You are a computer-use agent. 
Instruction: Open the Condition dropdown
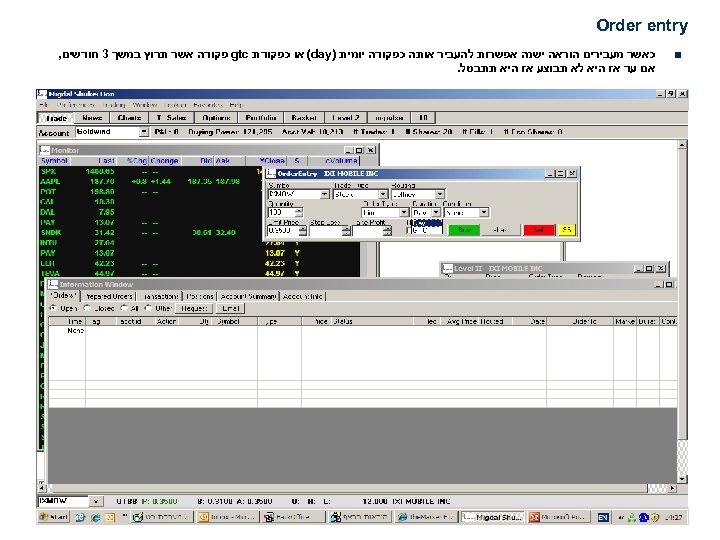click(x=484, y=213)
